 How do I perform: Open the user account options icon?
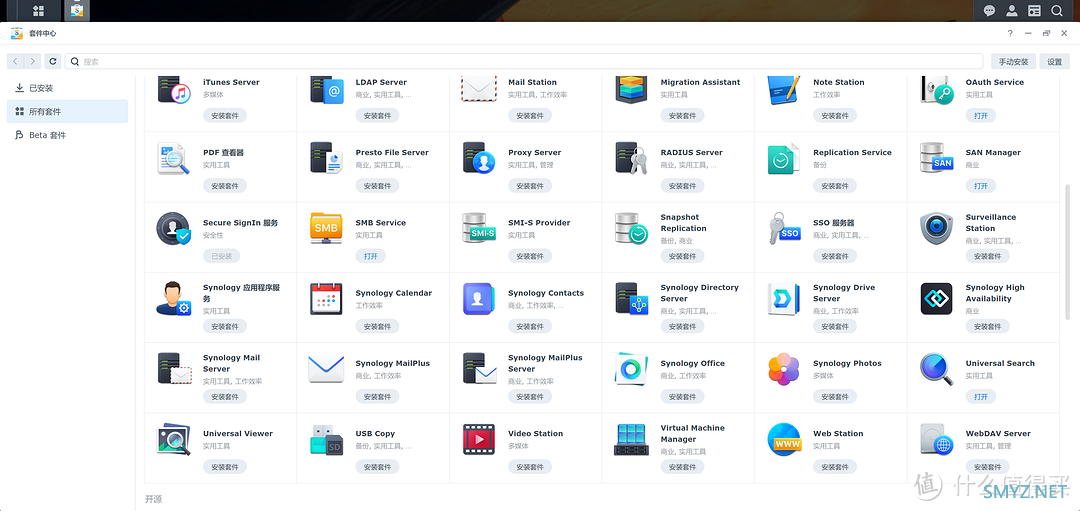[1011, 10]
